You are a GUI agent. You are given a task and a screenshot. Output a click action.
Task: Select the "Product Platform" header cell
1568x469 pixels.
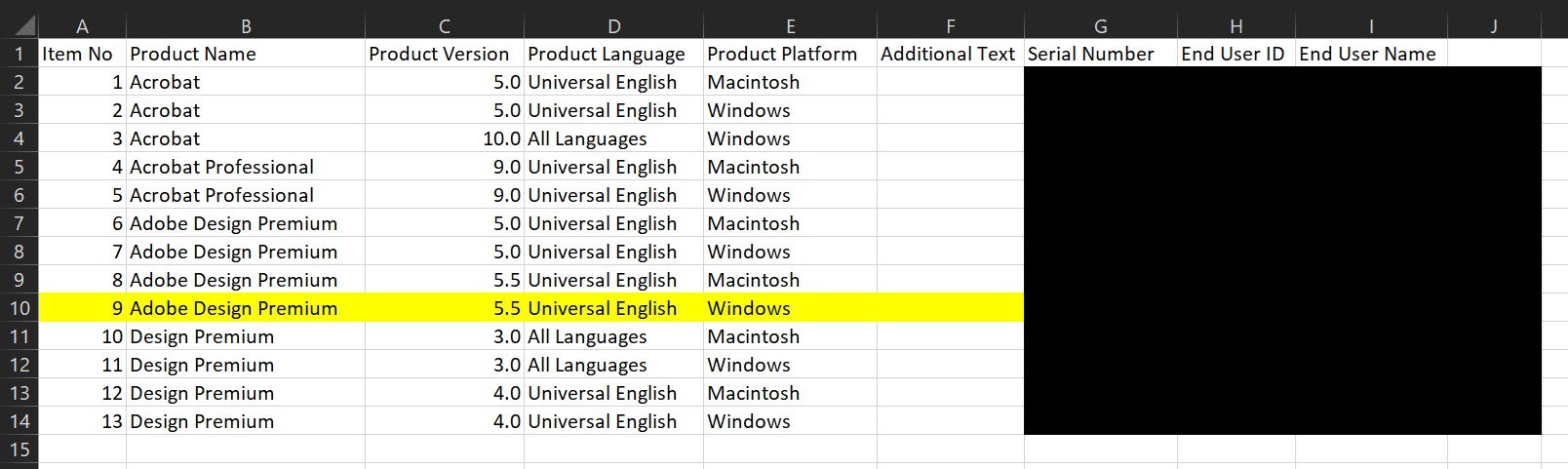click(789, 54)
